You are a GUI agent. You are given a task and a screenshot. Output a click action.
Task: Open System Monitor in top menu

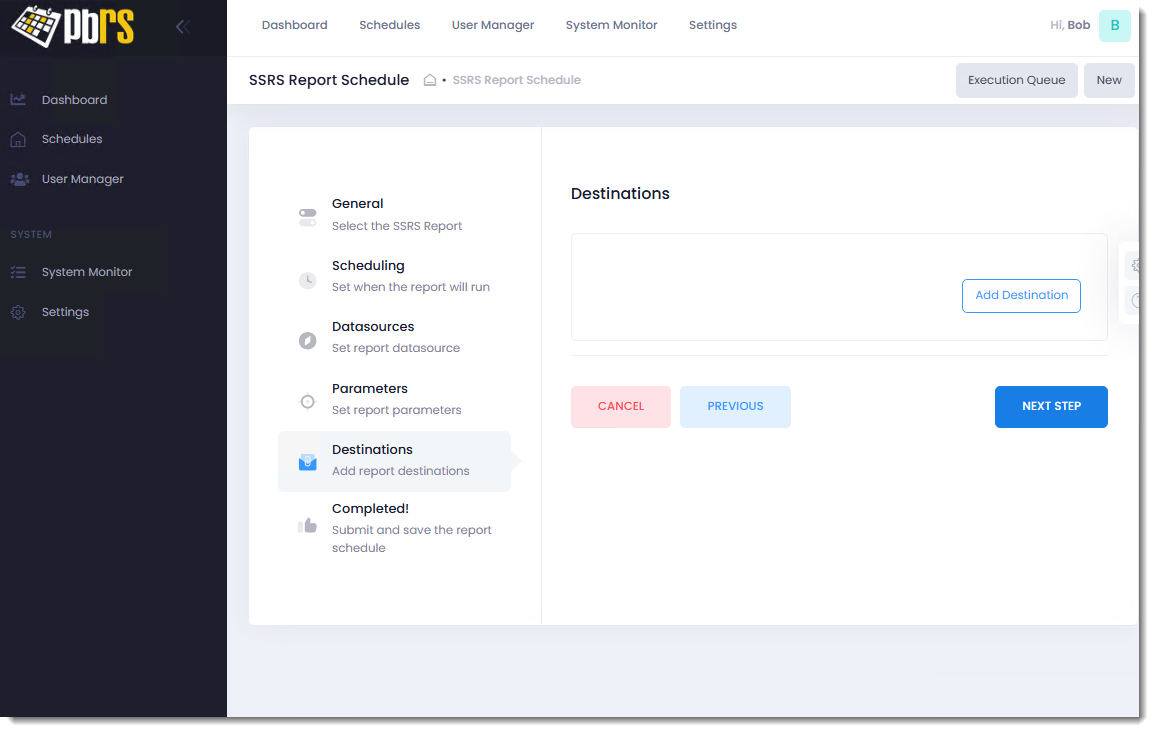tap(611, 25)
